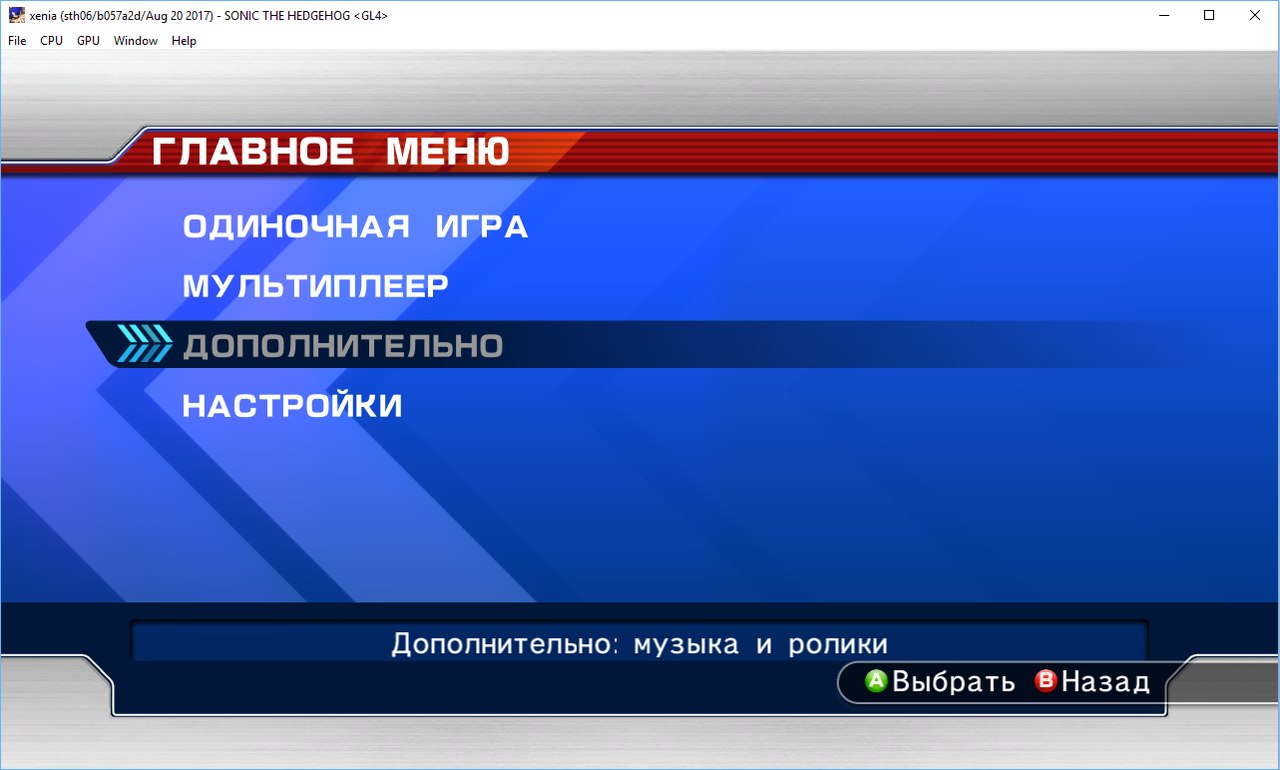Screen dimensions: 1280x770
Task: Click the green A button icon
Action: [876, 681]
